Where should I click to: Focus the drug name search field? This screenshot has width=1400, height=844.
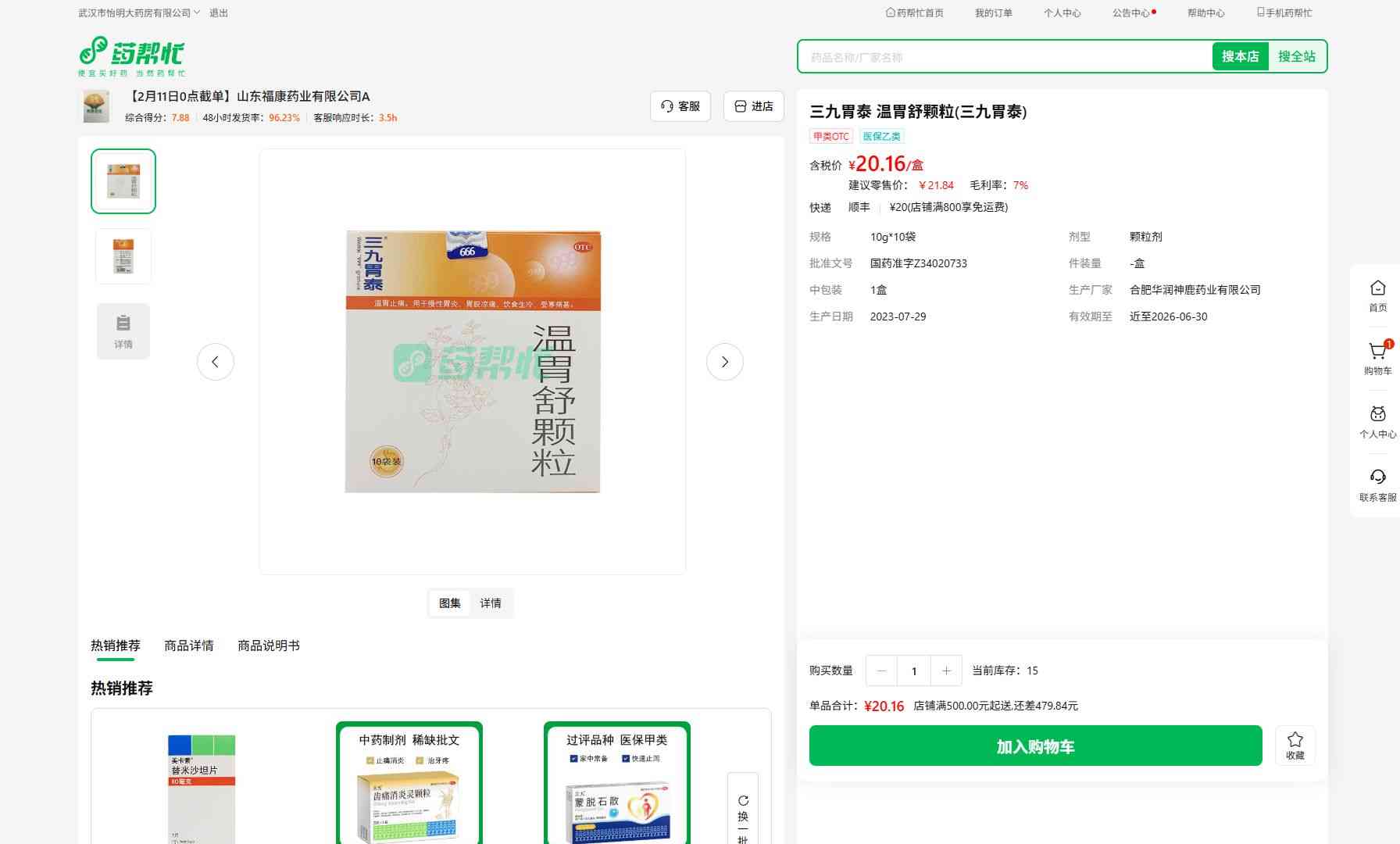point(1004,57)
